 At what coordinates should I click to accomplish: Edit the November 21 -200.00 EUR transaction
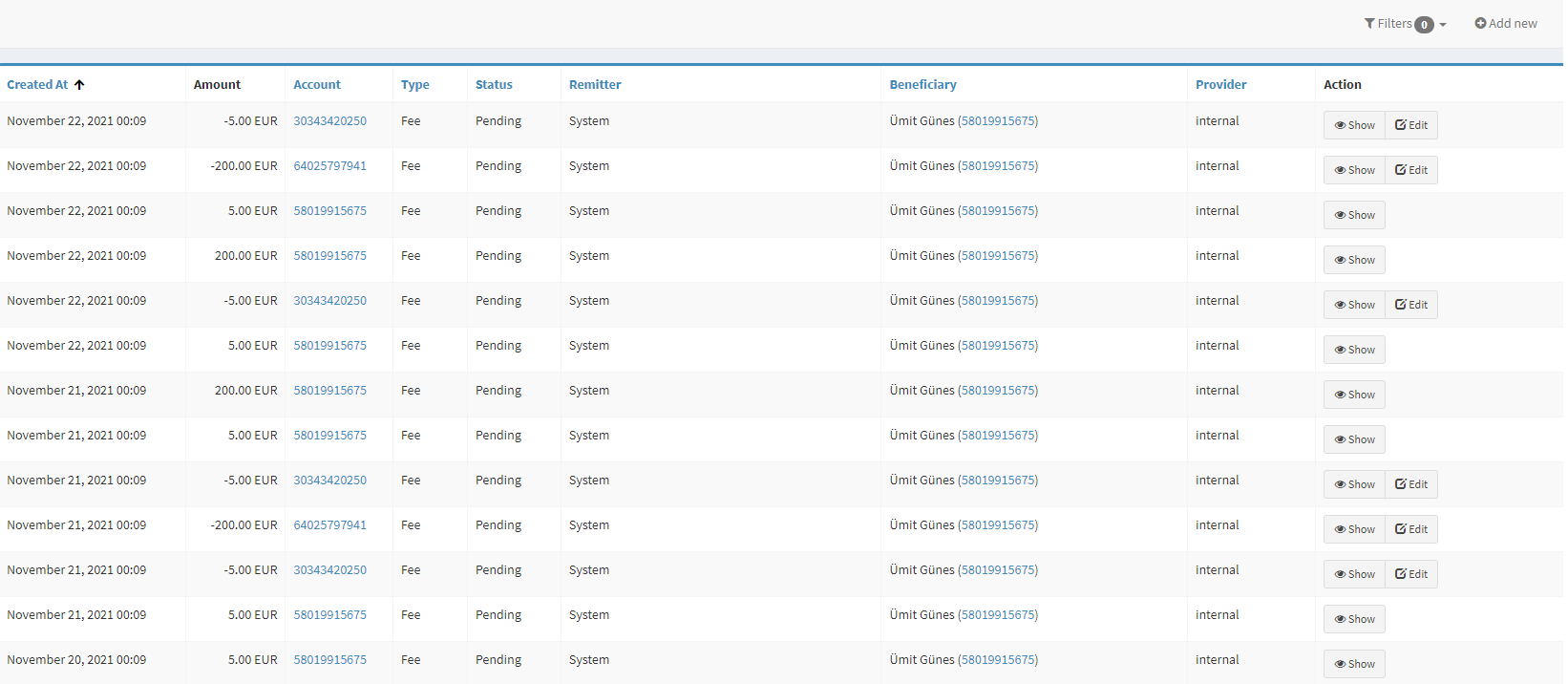(1410, 529)
